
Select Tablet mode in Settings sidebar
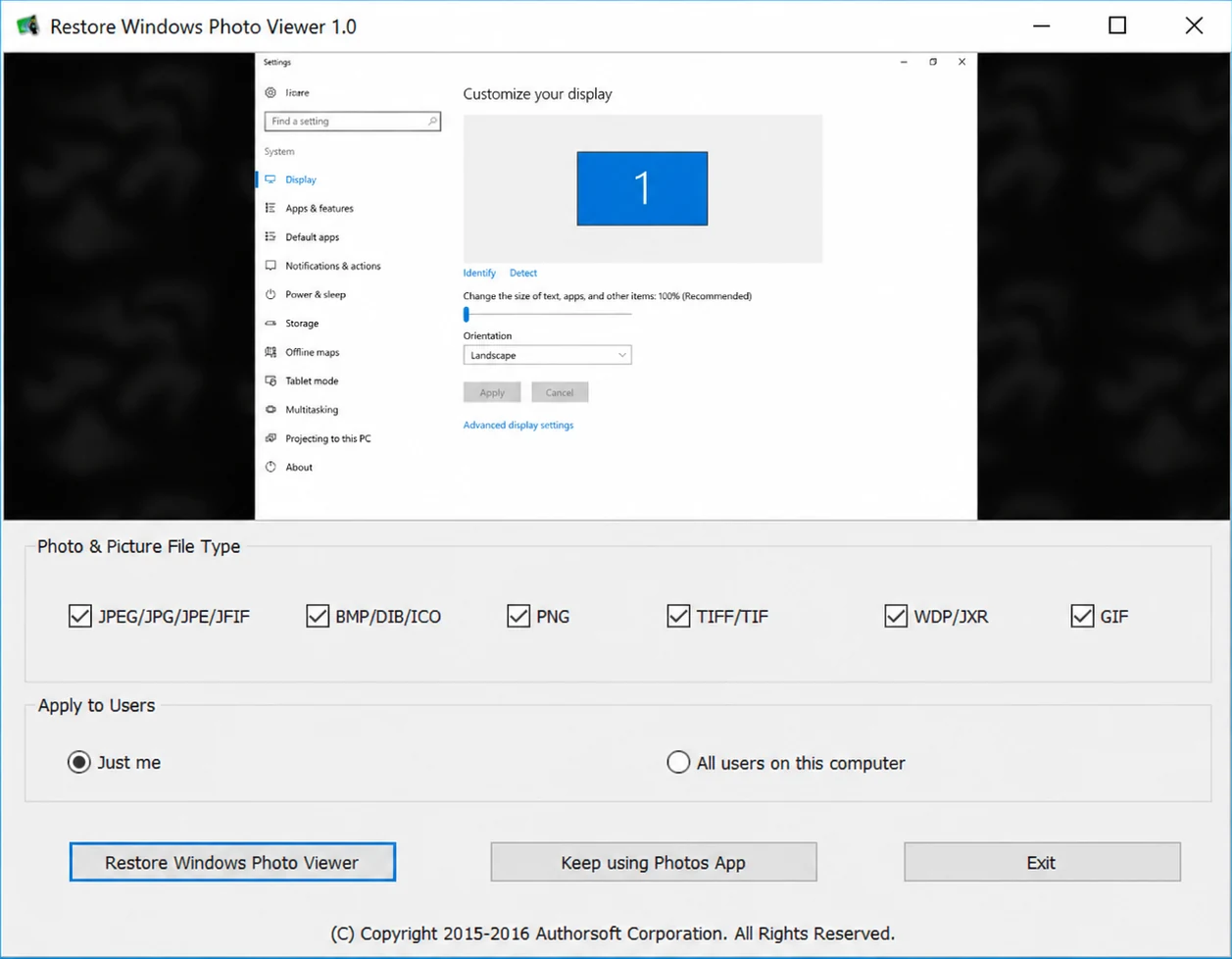[312, 380]
